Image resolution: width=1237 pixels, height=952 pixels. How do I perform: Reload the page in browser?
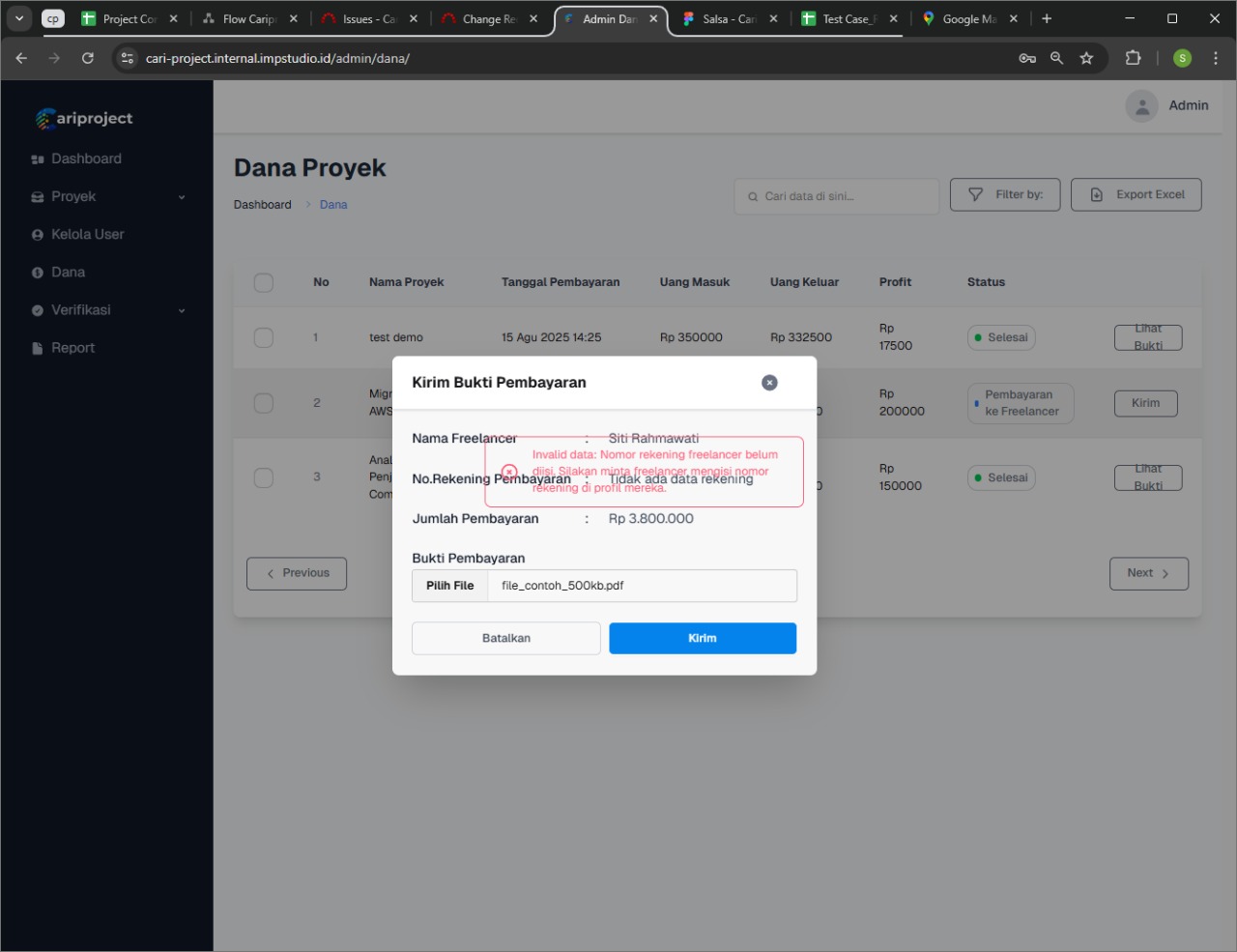coord(88,58)
